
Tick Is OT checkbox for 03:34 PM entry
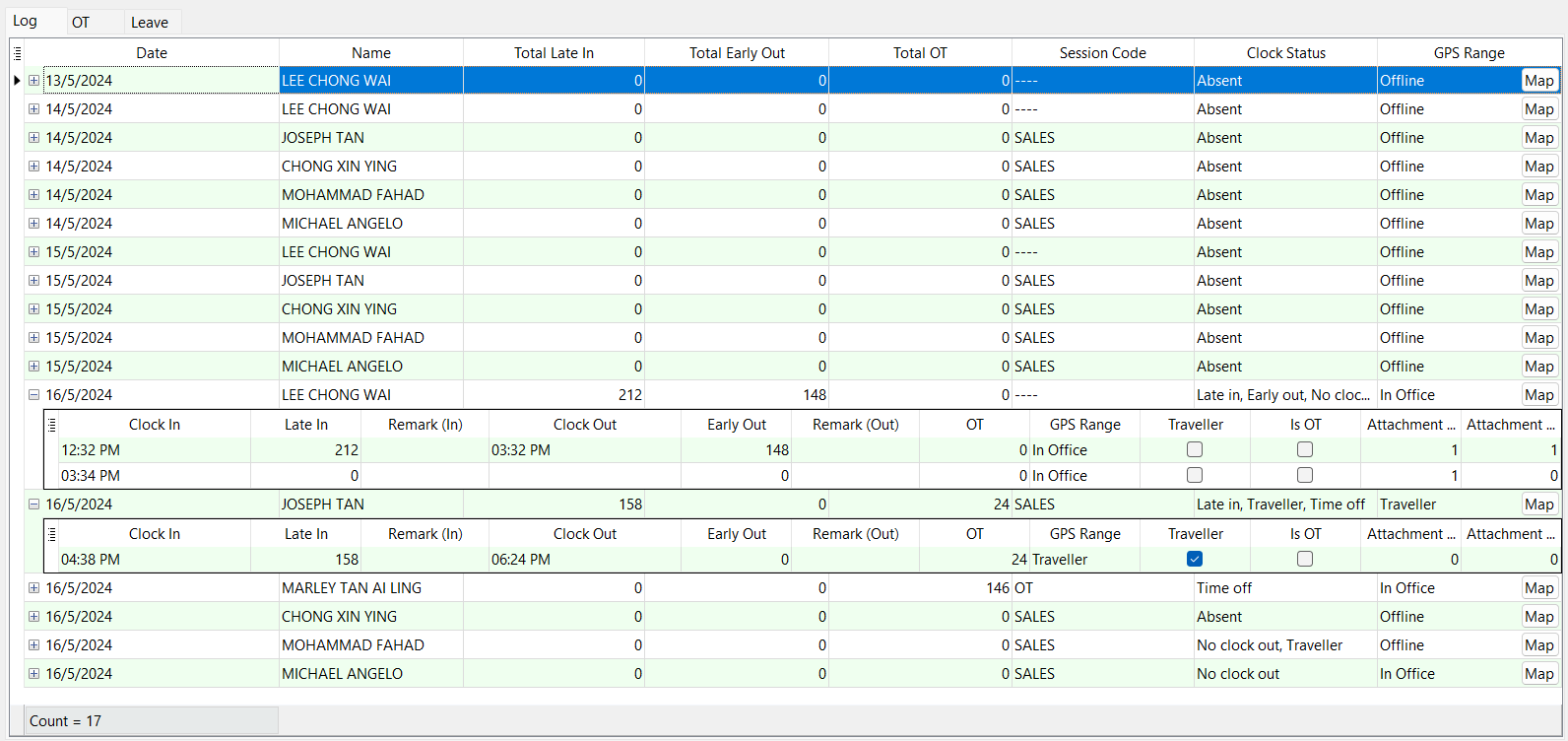[1305, 476]
